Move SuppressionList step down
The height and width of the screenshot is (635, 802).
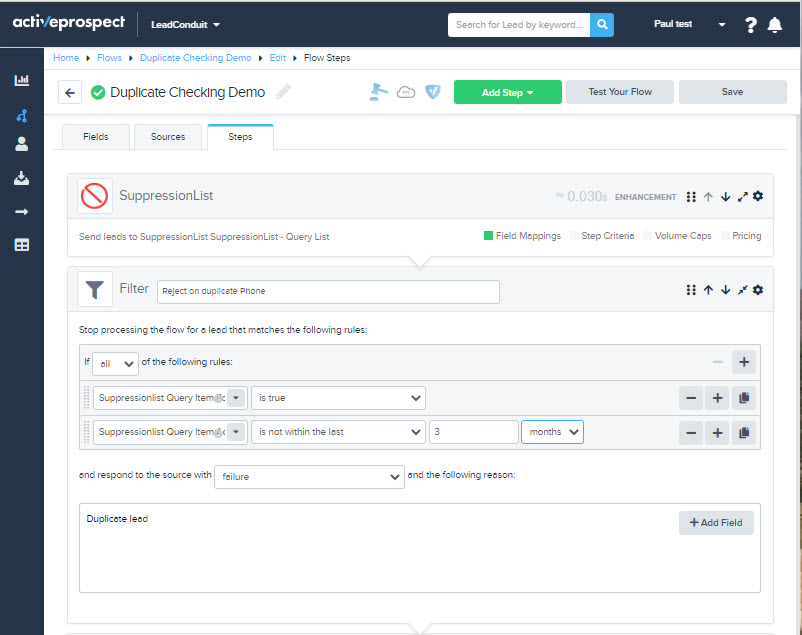pyautogui.click(x=725, y=197)
